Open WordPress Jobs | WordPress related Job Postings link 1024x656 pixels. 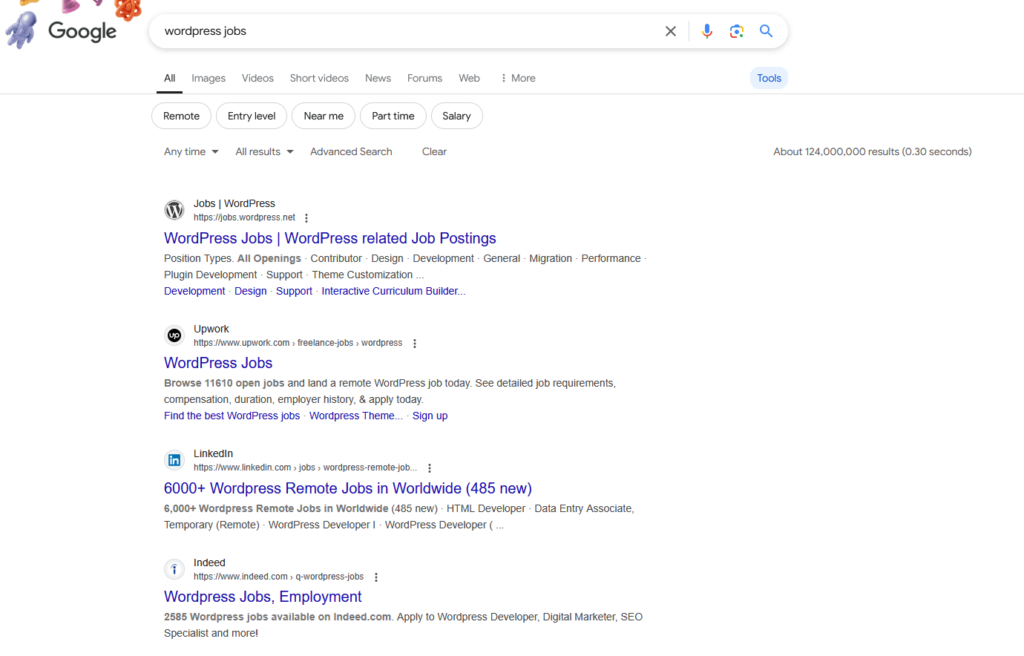(330, 238)
